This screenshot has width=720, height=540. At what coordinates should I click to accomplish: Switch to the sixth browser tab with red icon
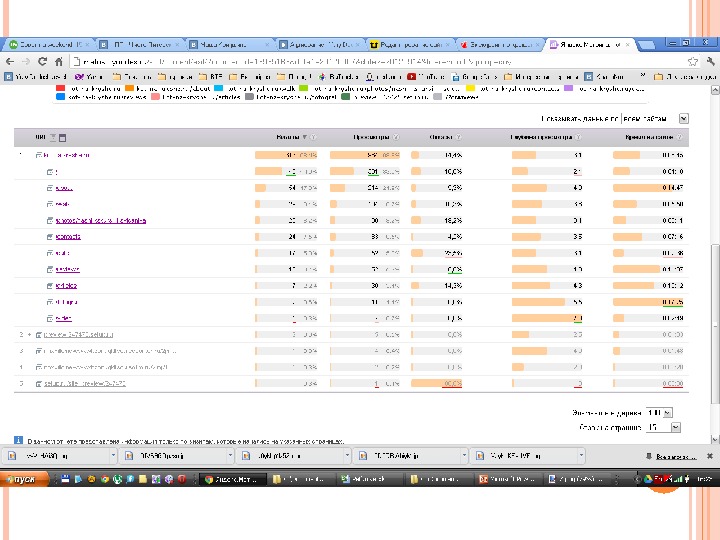click(501, 45)
